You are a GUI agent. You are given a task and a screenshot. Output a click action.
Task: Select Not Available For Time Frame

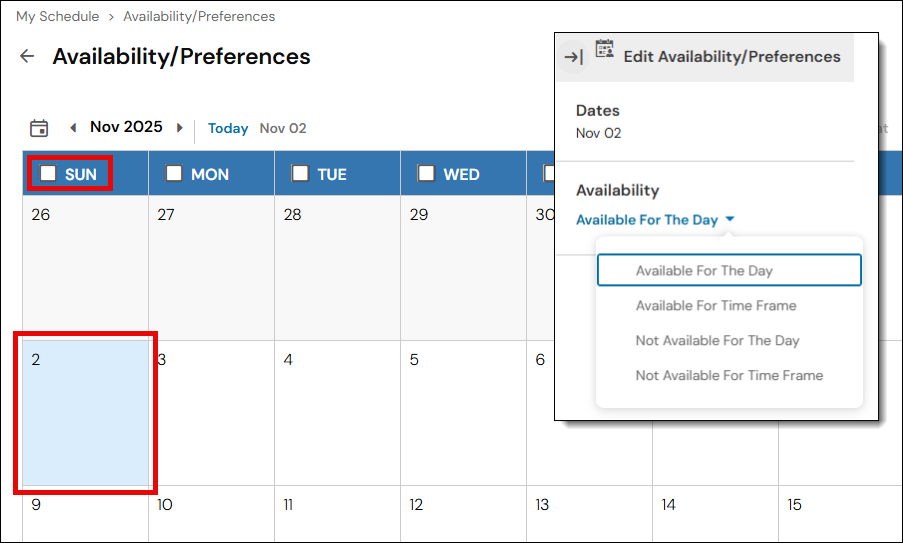click(x=729, y=375)
